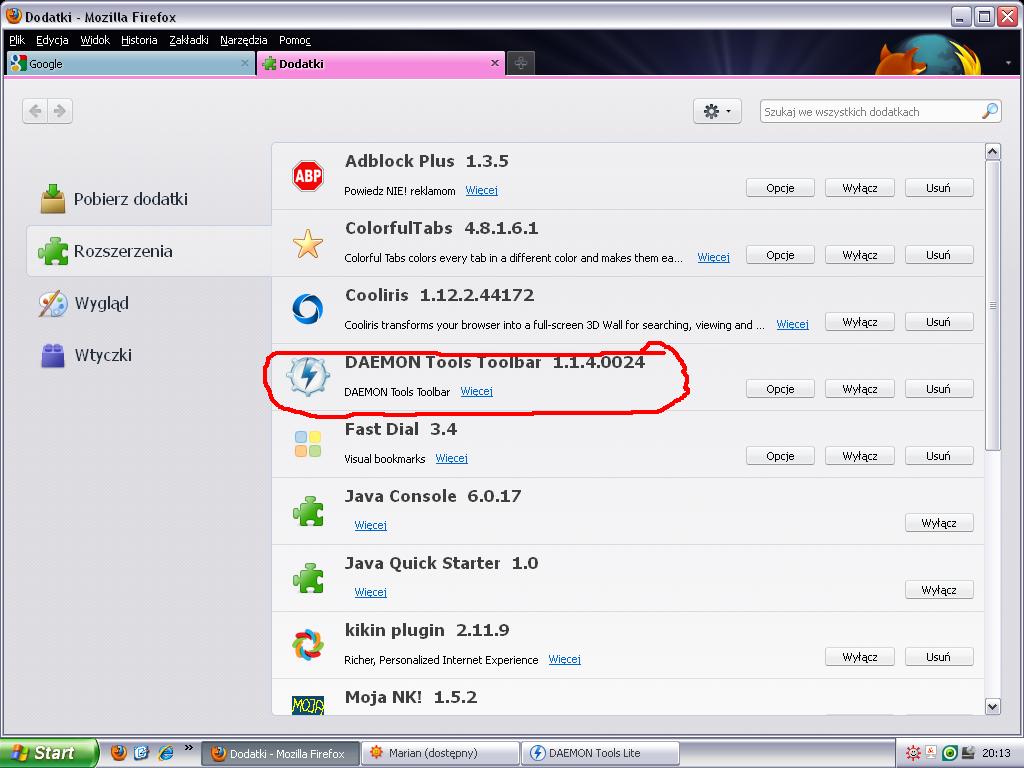
Task: Click the red sun-shaped system tray icon
Action: coord(913,752)
